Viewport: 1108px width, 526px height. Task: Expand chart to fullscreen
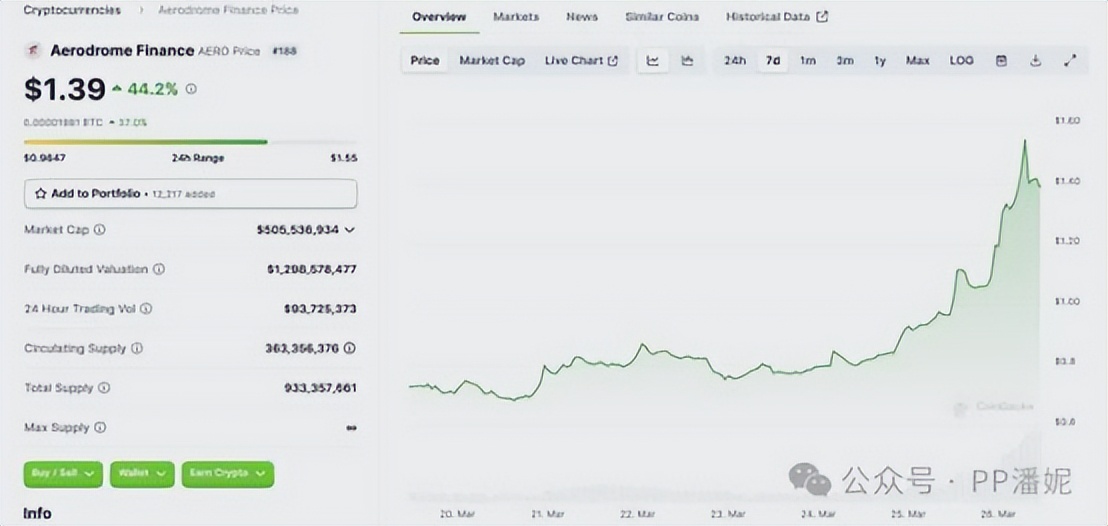pos(1069,61)
